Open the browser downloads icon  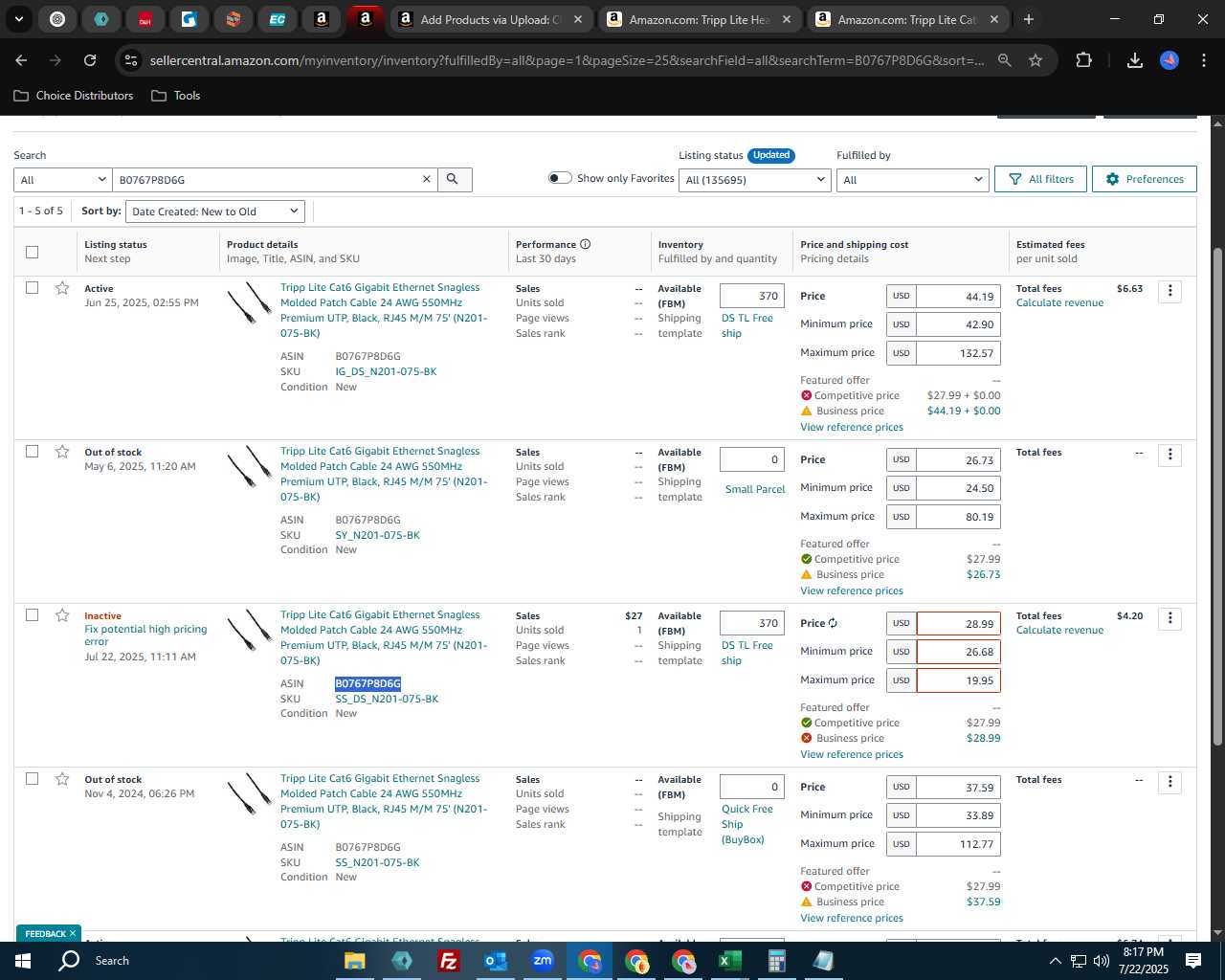[1134, 60]
